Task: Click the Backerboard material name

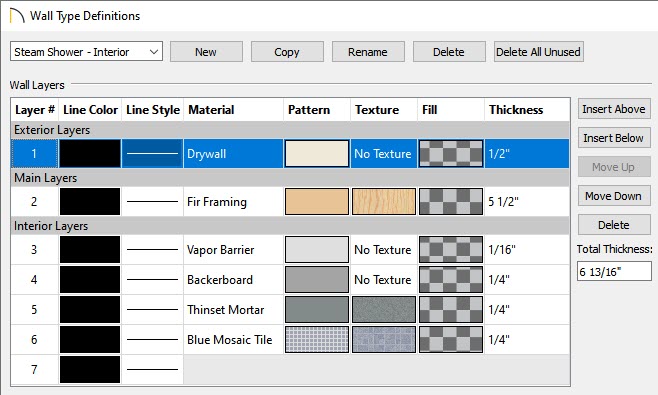Action: coord(220,280)
